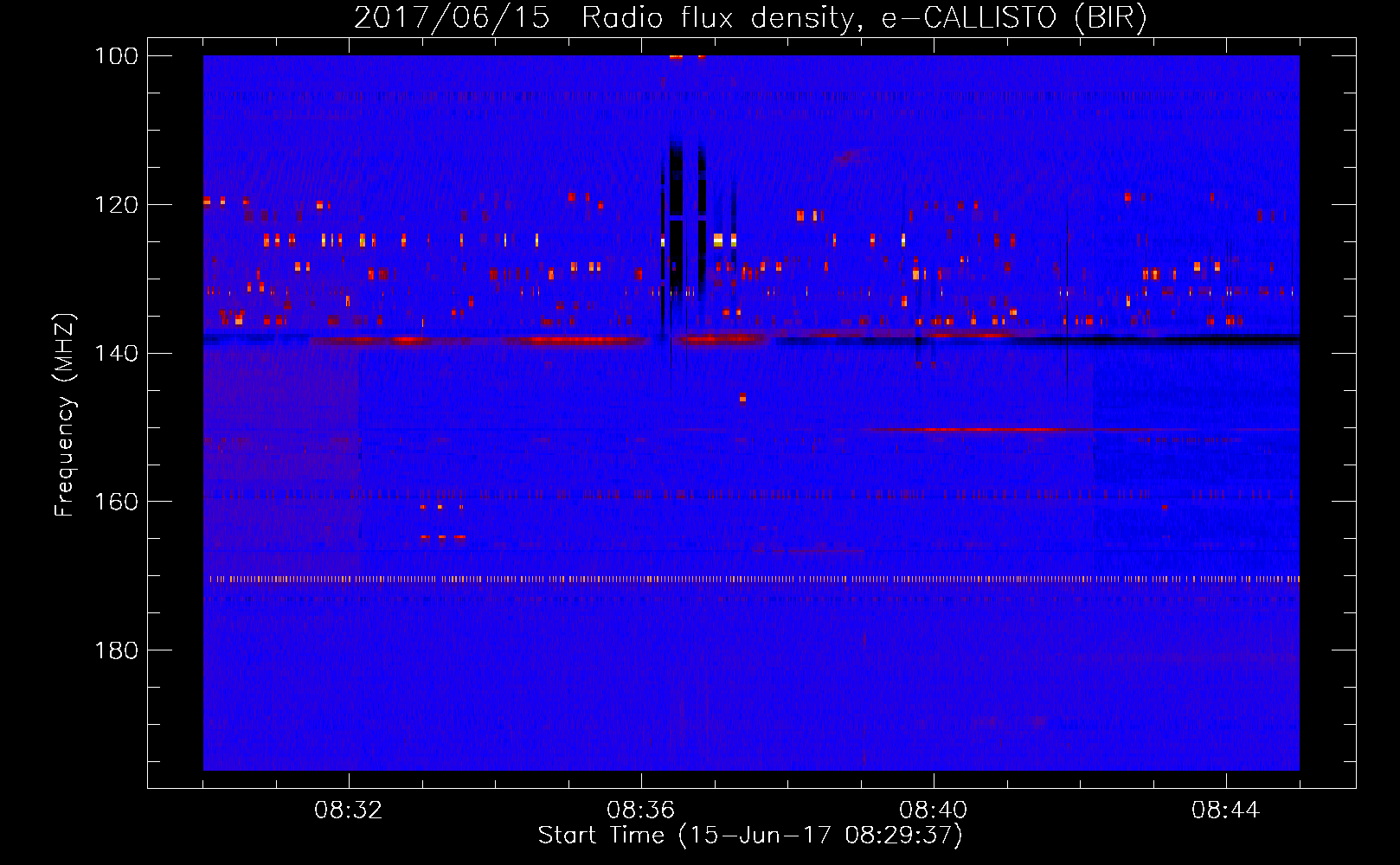Click the plot title '2017/06/15 Radio flux density'
1400x865 pixels.
604,18
